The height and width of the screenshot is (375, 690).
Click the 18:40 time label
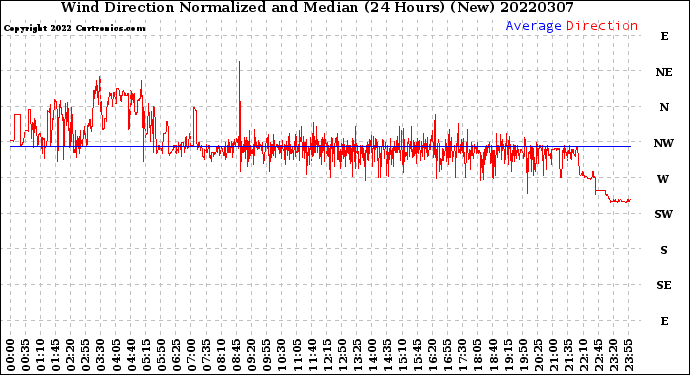(493, 355)
